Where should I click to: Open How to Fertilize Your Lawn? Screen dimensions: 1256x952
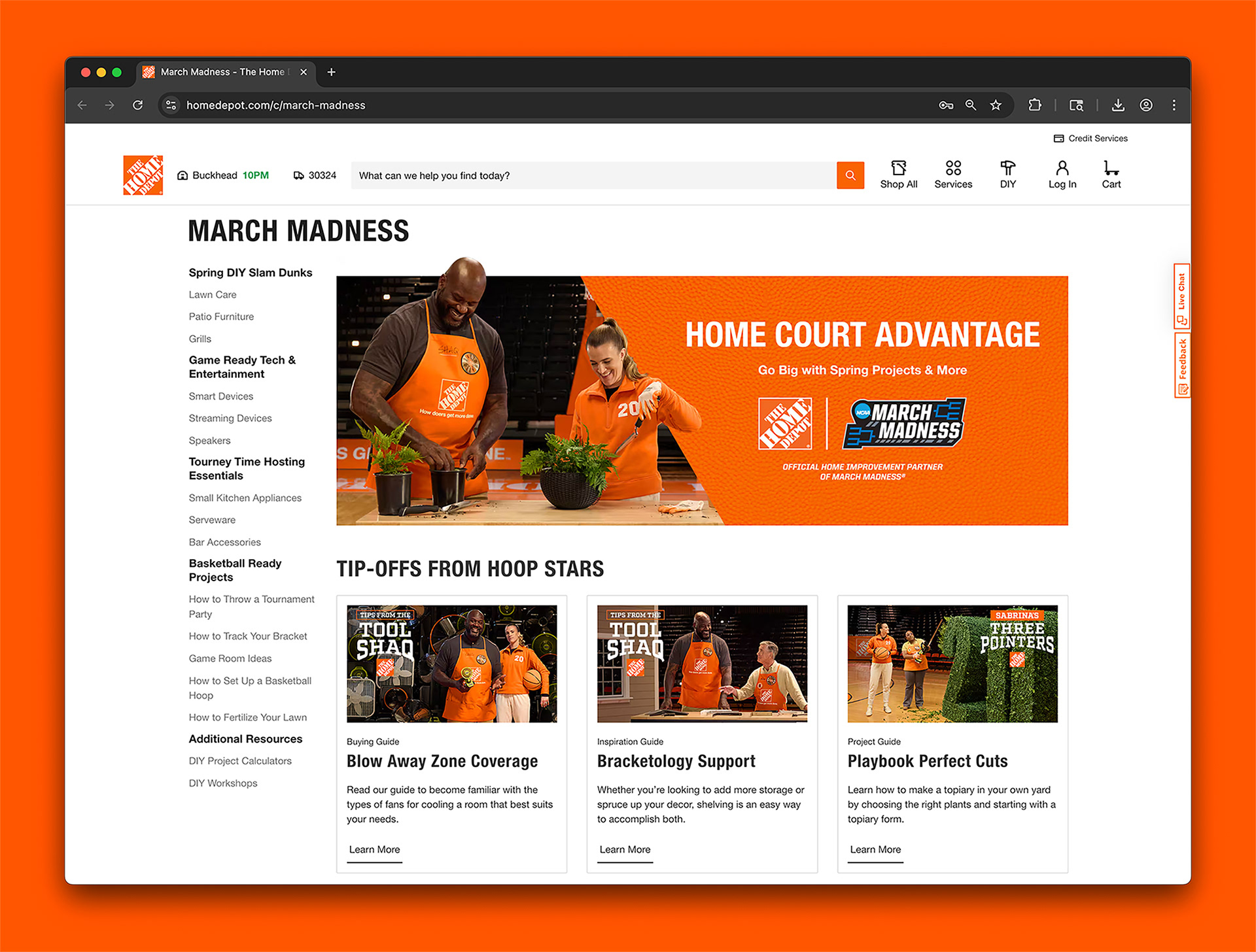pos(248,717)
